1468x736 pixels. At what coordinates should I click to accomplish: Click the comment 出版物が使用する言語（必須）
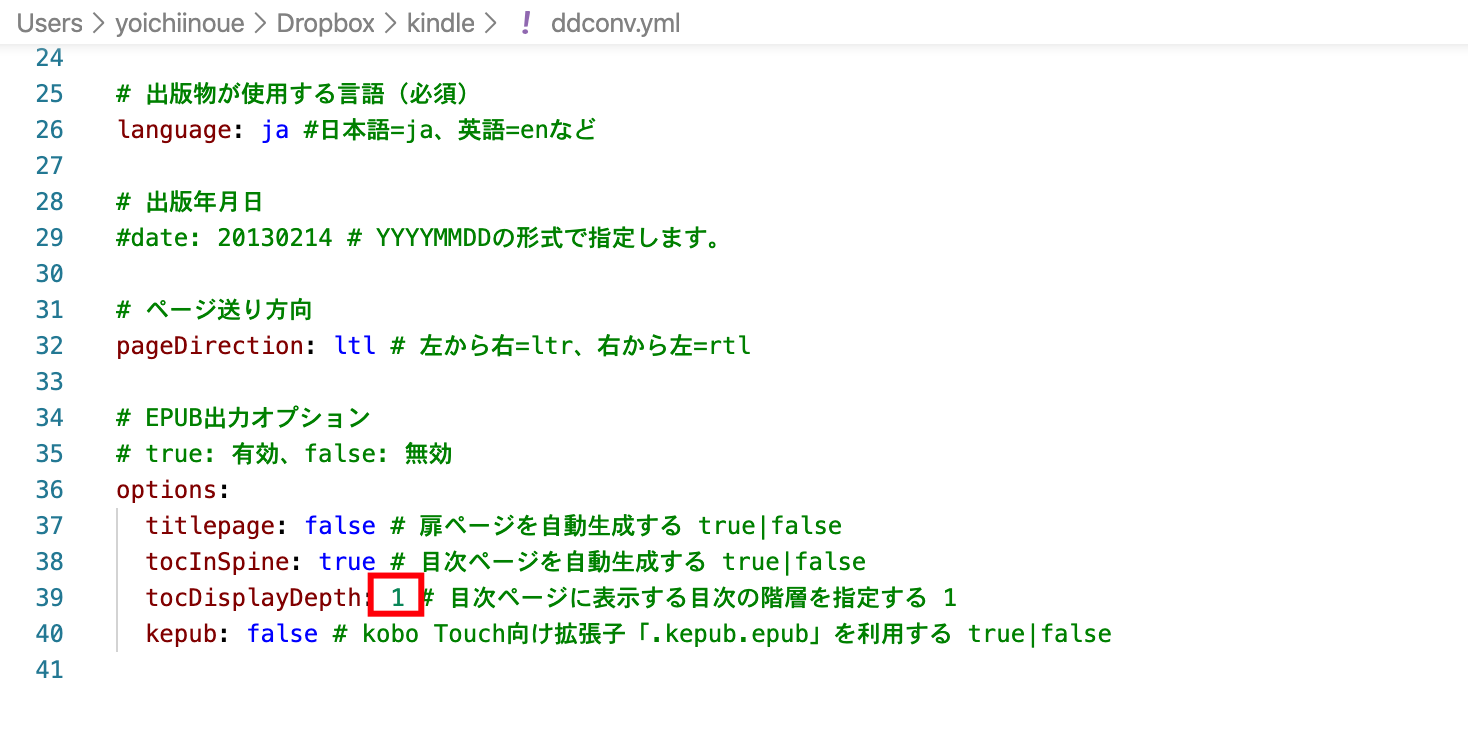308,93
